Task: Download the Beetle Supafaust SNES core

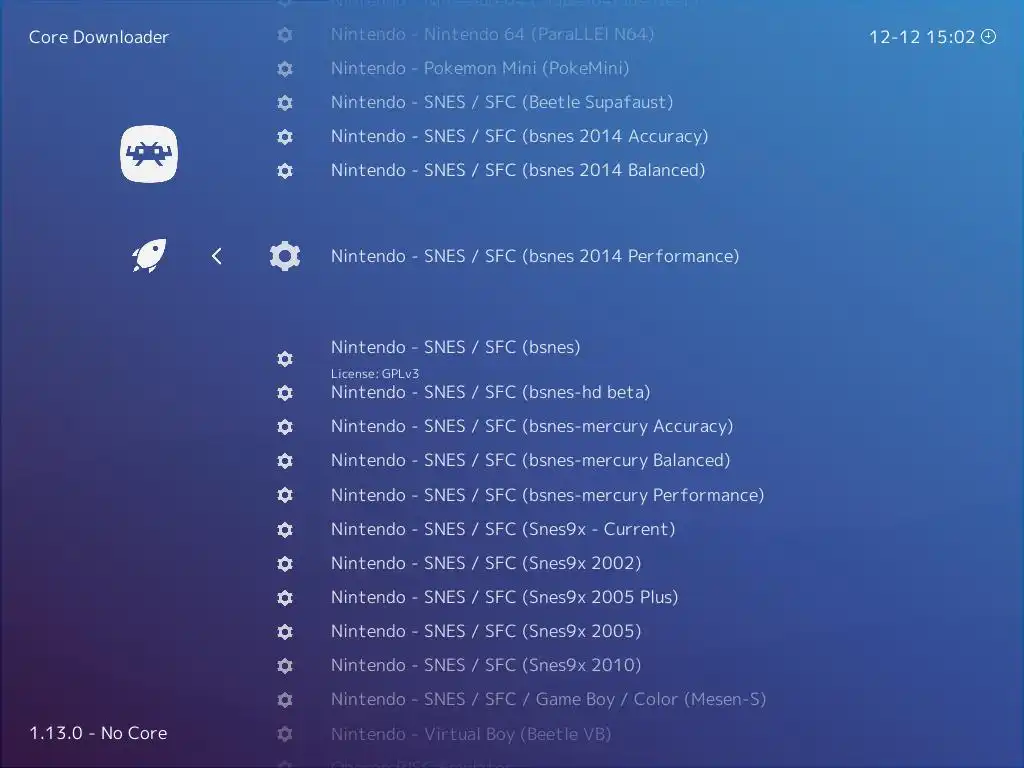Action: click(x=502, y=102)
